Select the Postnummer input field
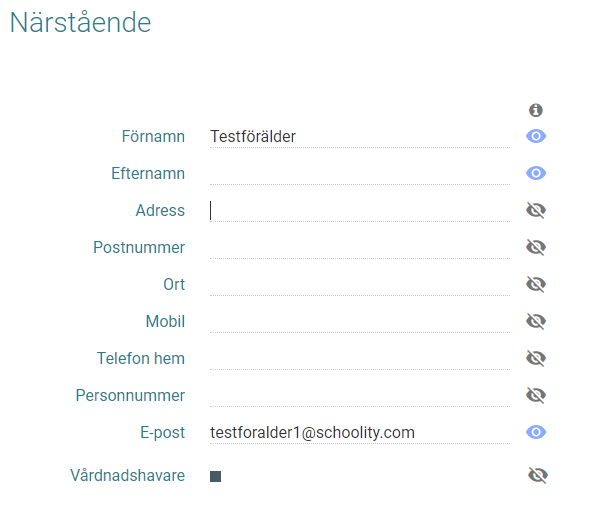 [x=360, y=247]
